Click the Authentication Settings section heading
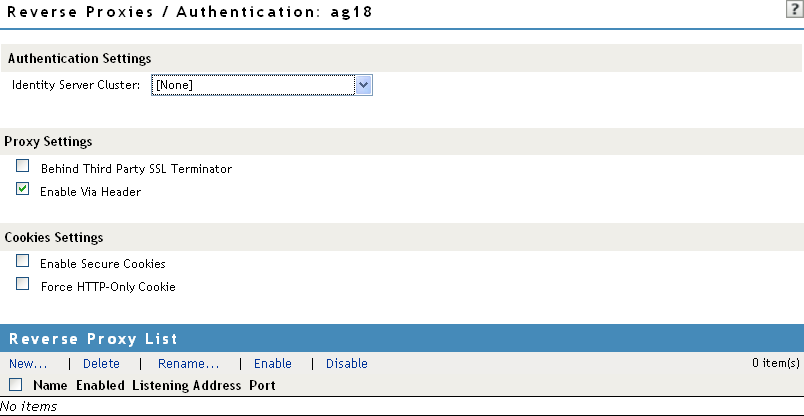Screen dimensions: 804x416 (80, 58)
